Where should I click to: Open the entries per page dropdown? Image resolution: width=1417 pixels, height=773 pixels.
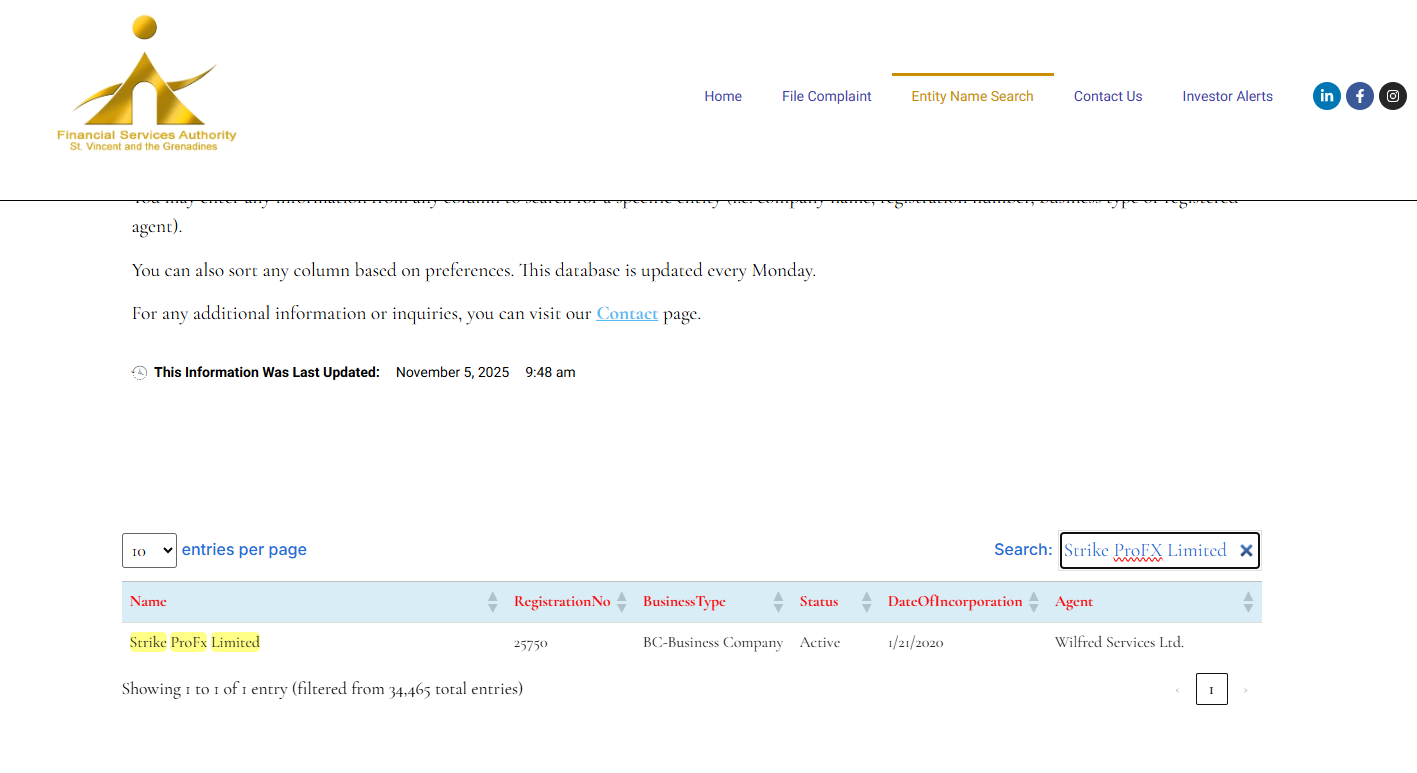(149, 551)
